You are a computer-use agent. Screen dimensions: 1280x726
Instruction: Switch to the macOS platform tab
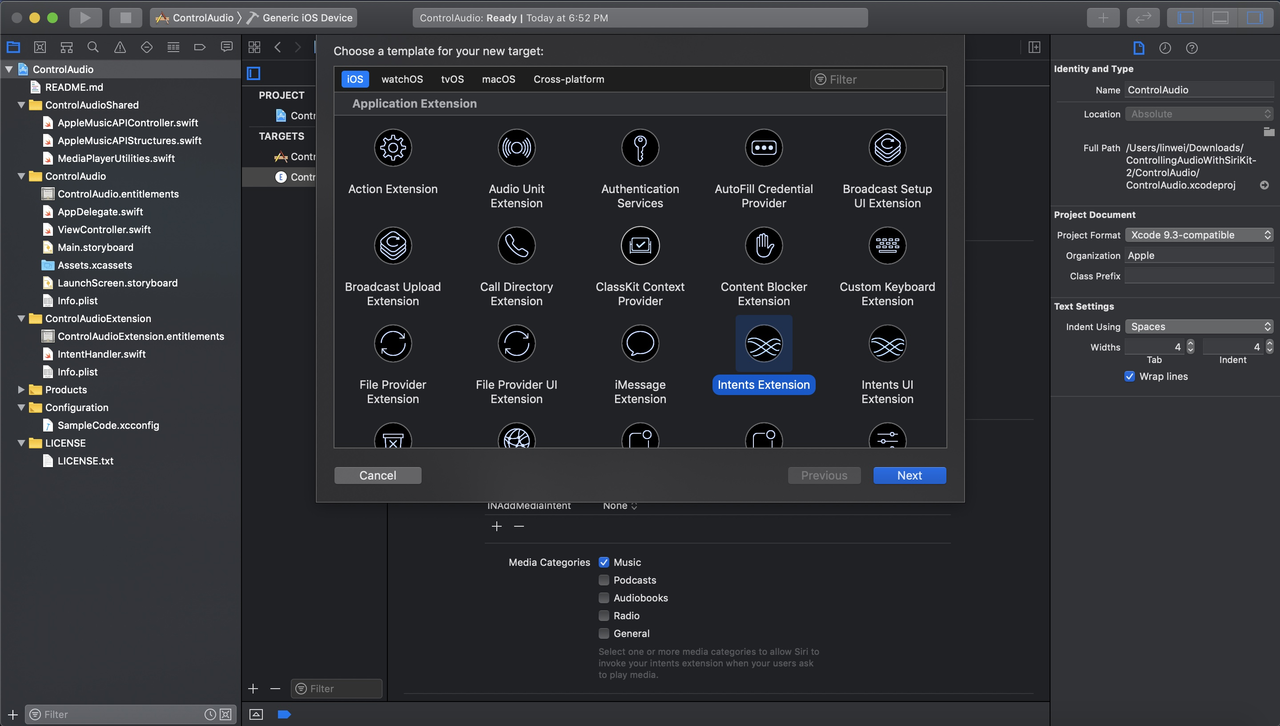pyautogui.click(x=499, y=79)
